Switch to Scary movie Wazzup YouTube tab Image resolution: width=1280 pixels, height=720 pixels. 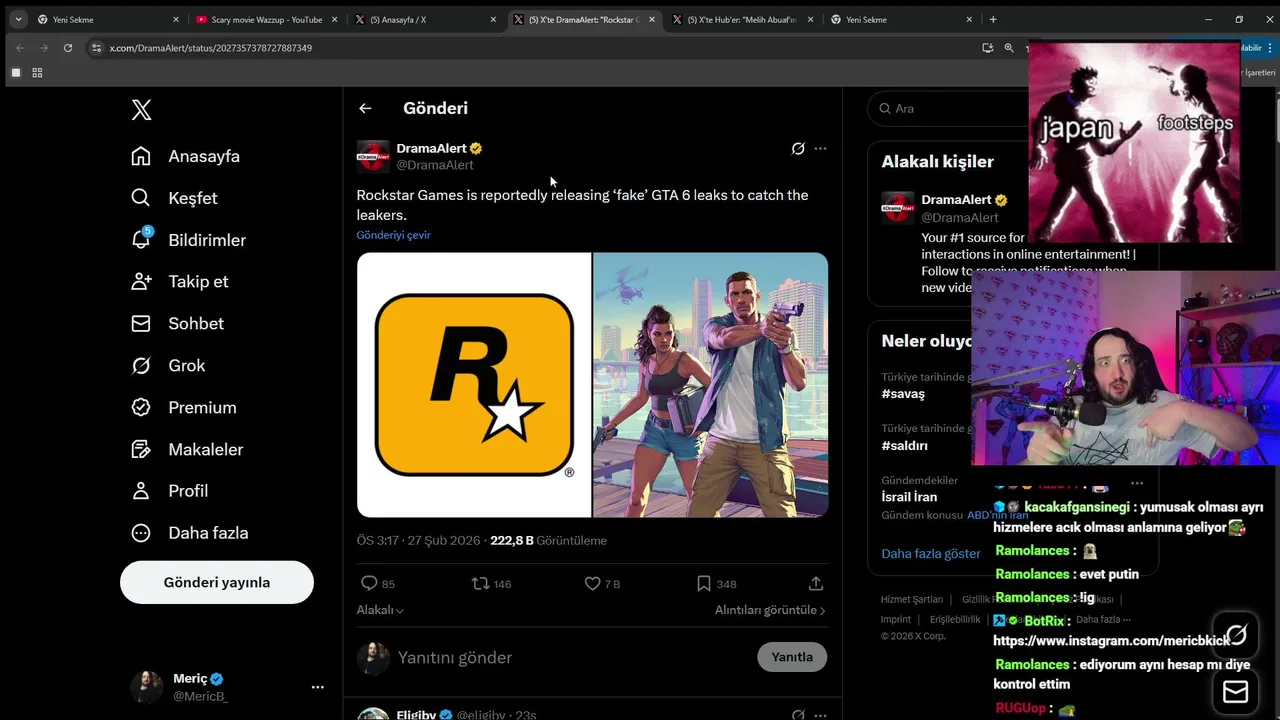[265, 19]
